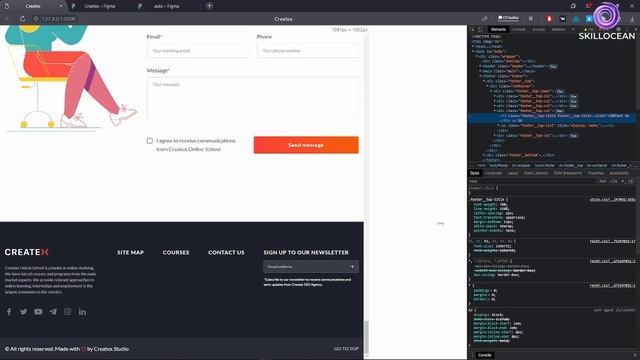Open the DOM Breakpoints tab
640x360 pixels.
point(568,173)
